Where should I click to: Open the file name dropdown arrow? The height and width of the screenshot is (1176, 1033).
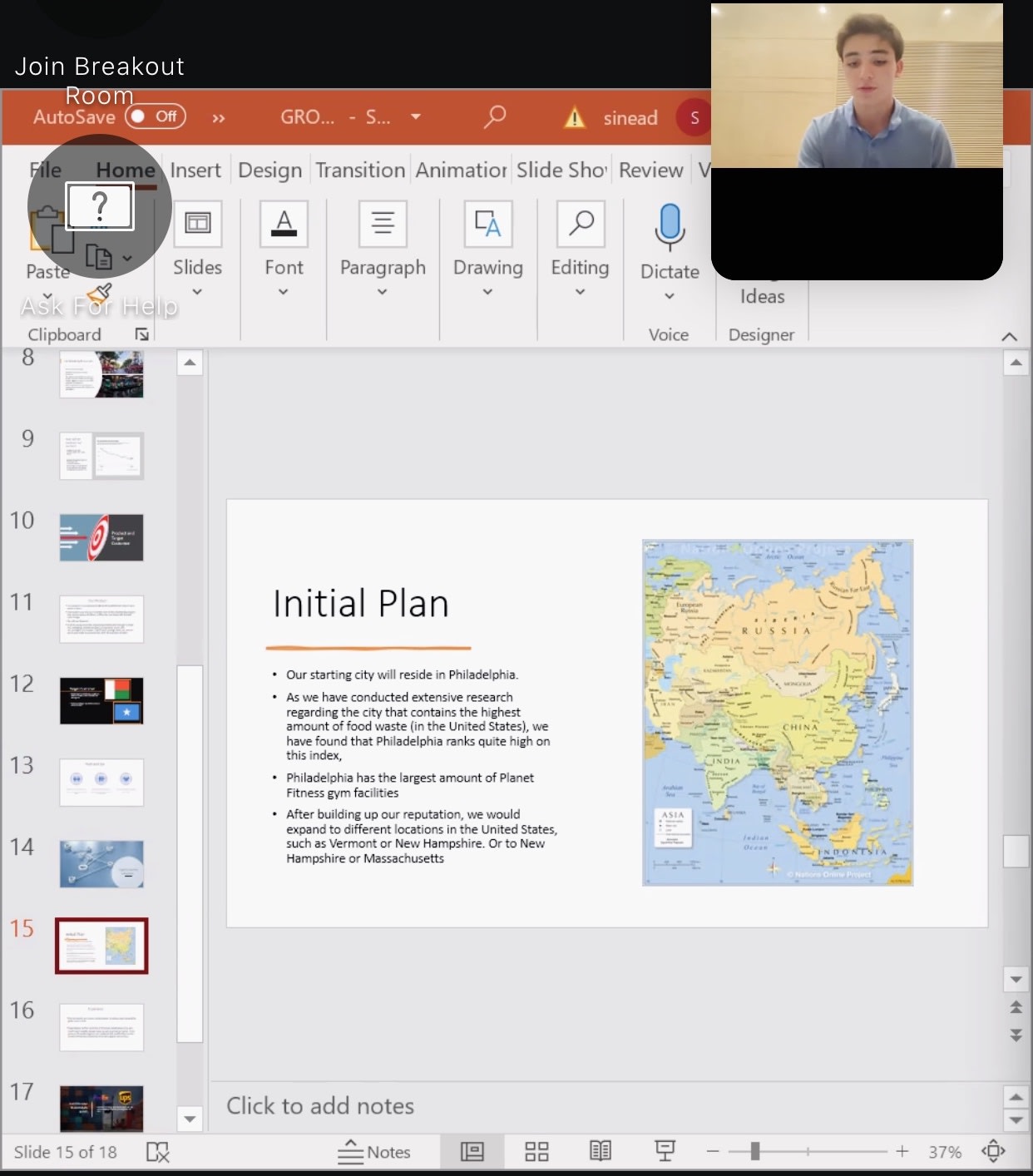click(x=415, y=116)
